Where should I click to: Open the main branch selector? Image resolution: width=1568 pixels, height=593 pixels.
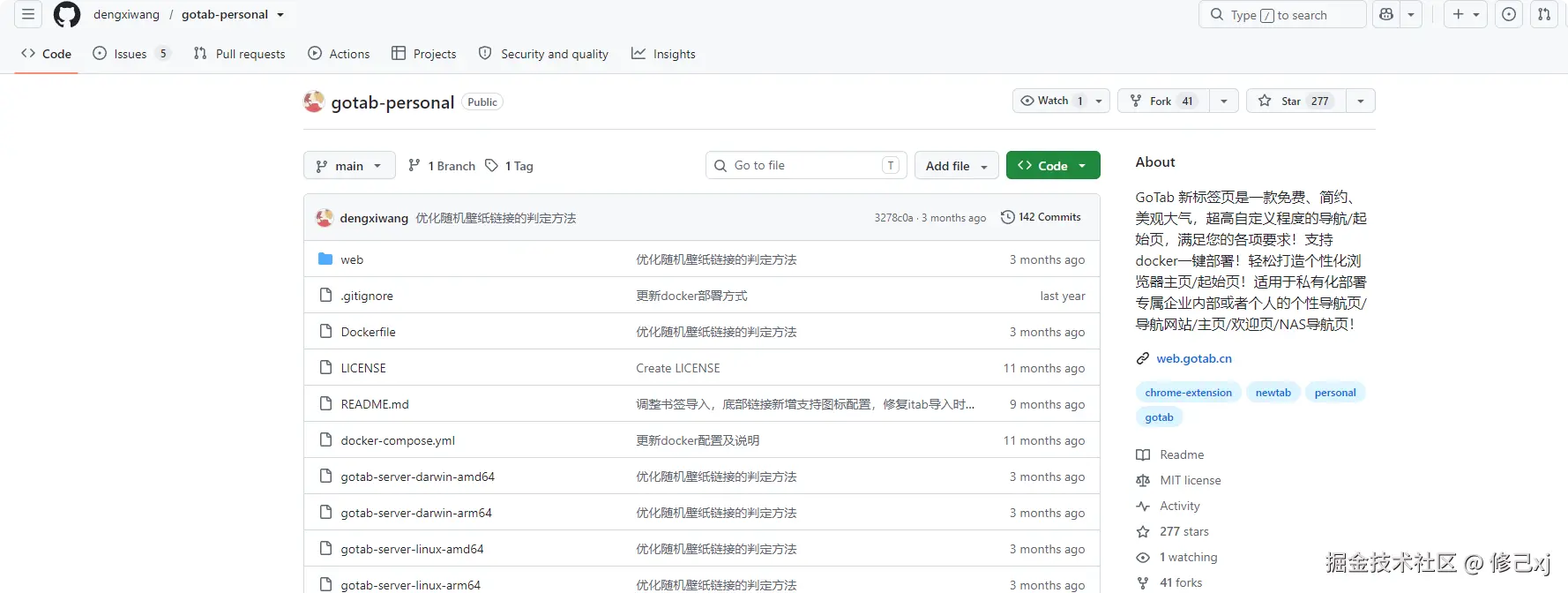(349, 166)
